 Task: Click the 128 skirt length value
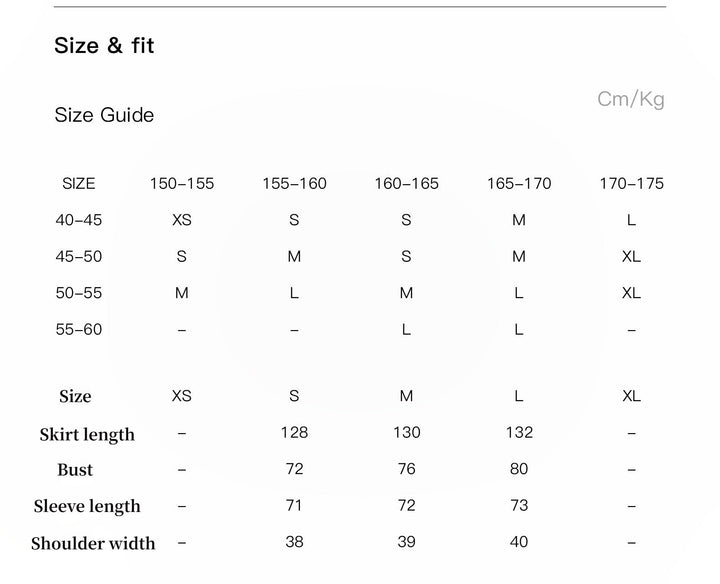tap(294, 433)
